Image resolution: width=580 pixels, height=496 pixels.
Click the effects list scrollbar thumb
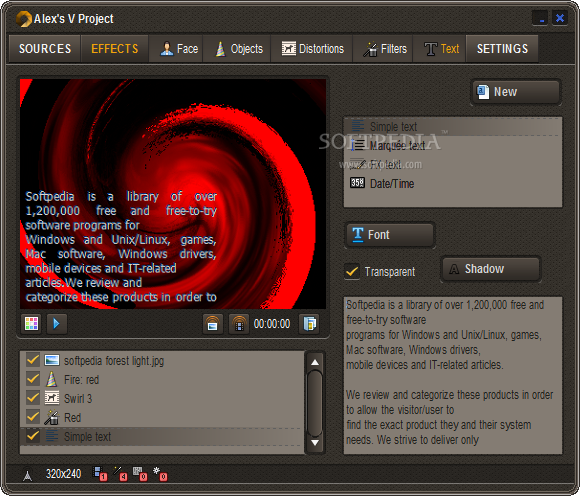coord(315,403)
